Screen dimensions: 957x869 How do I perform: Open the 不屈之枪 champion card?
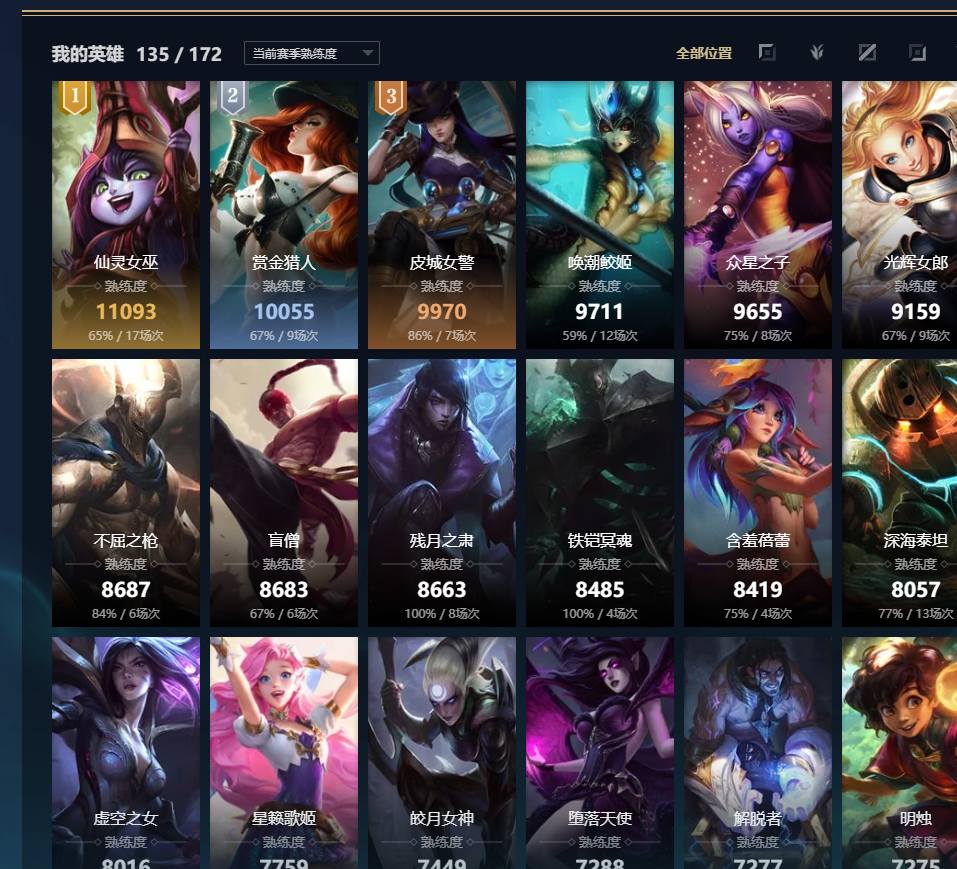(126, 492)
